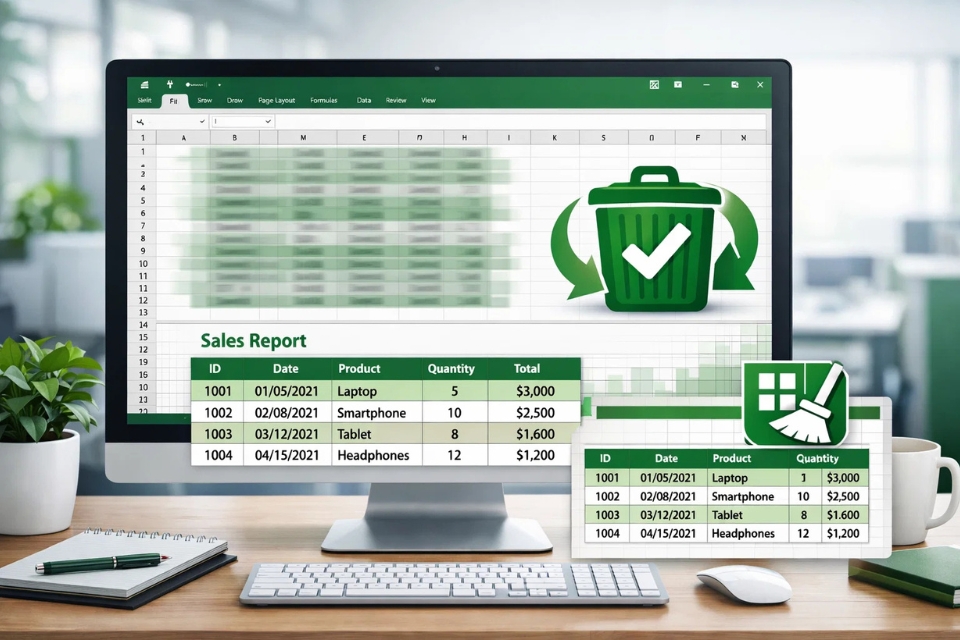Switch to the Data ribbon tab
This screenshot has height=640, width=960.
coord(363,100)
